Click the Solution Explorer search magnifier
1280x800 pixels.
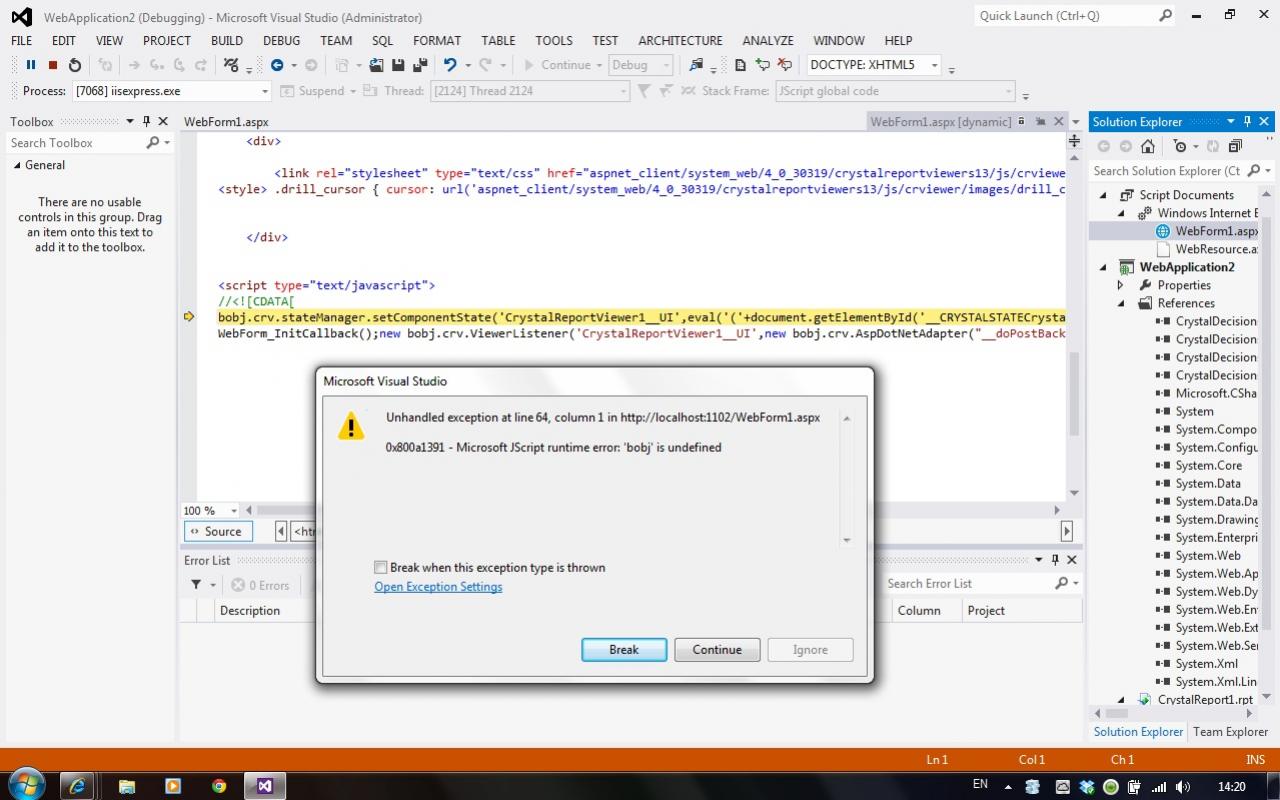click(1254, 171)
